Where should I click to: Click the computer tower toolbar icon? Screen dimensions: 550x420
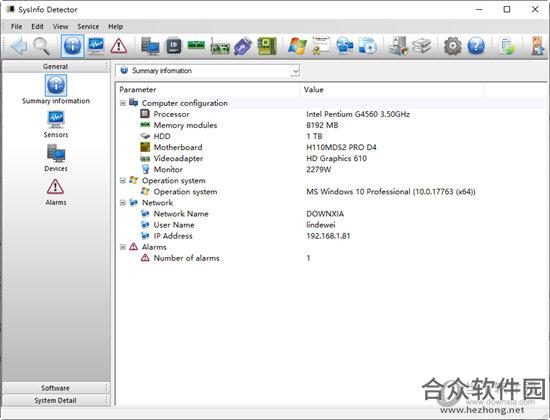(398, 46)
